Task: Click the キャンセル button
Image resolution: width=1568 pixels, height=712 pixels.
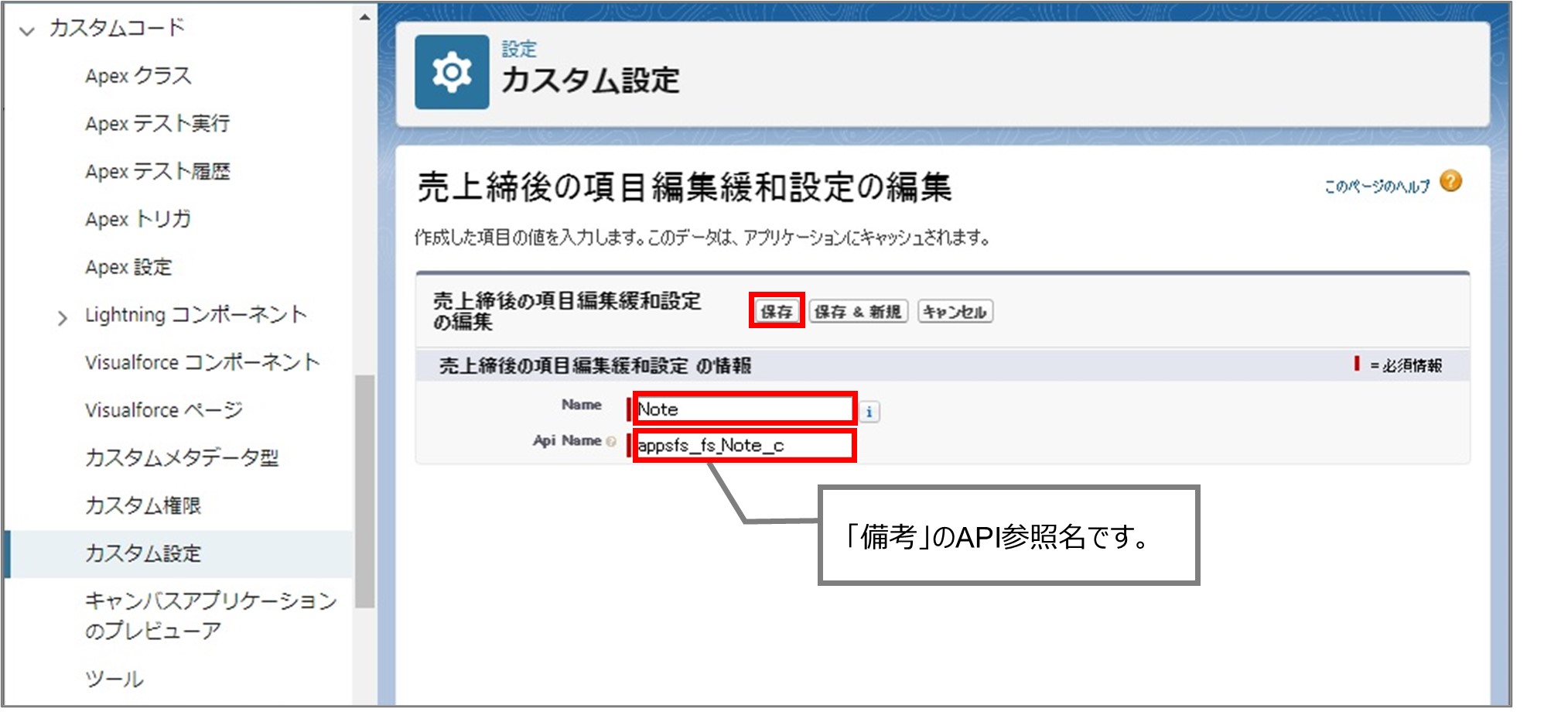Action: [x=955, y=311]
